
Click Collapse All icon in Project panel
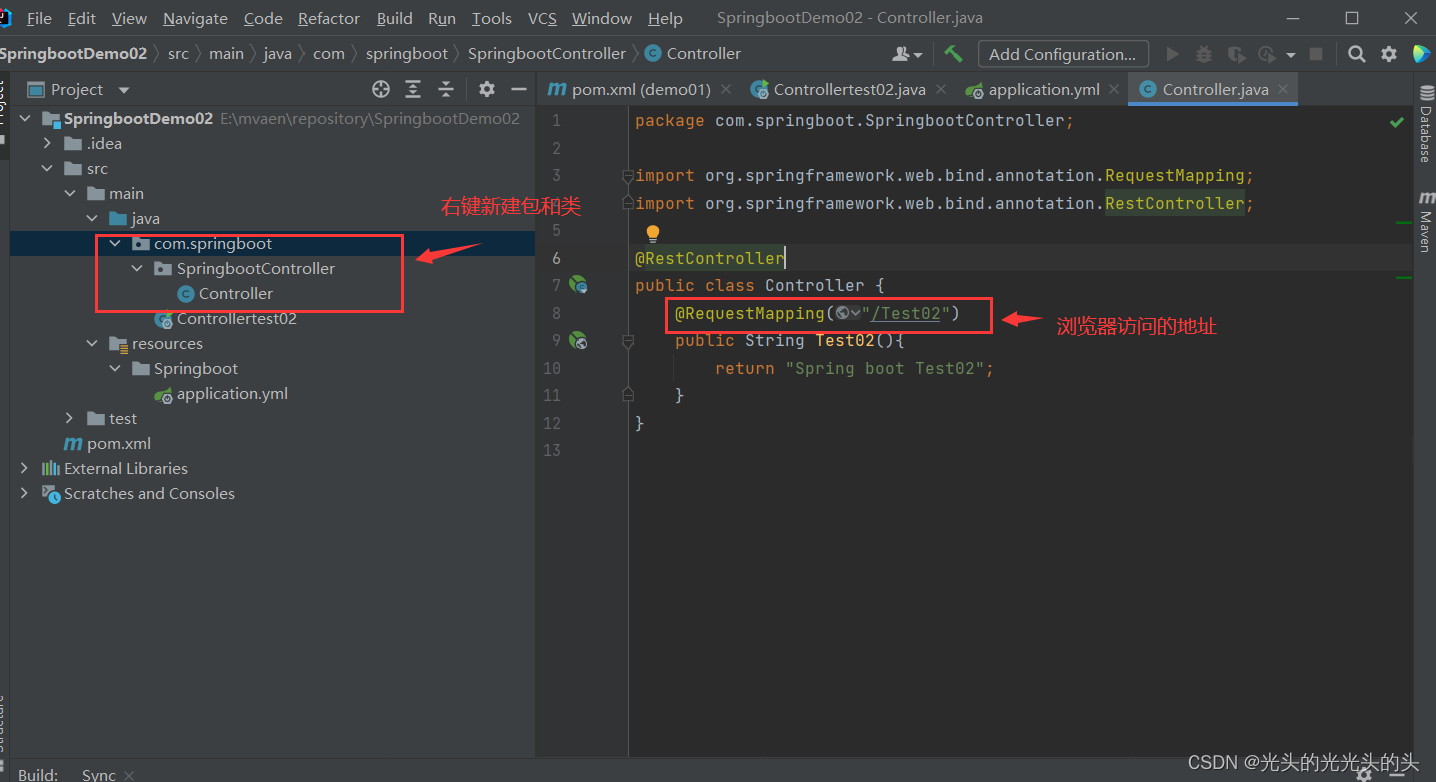446,89
